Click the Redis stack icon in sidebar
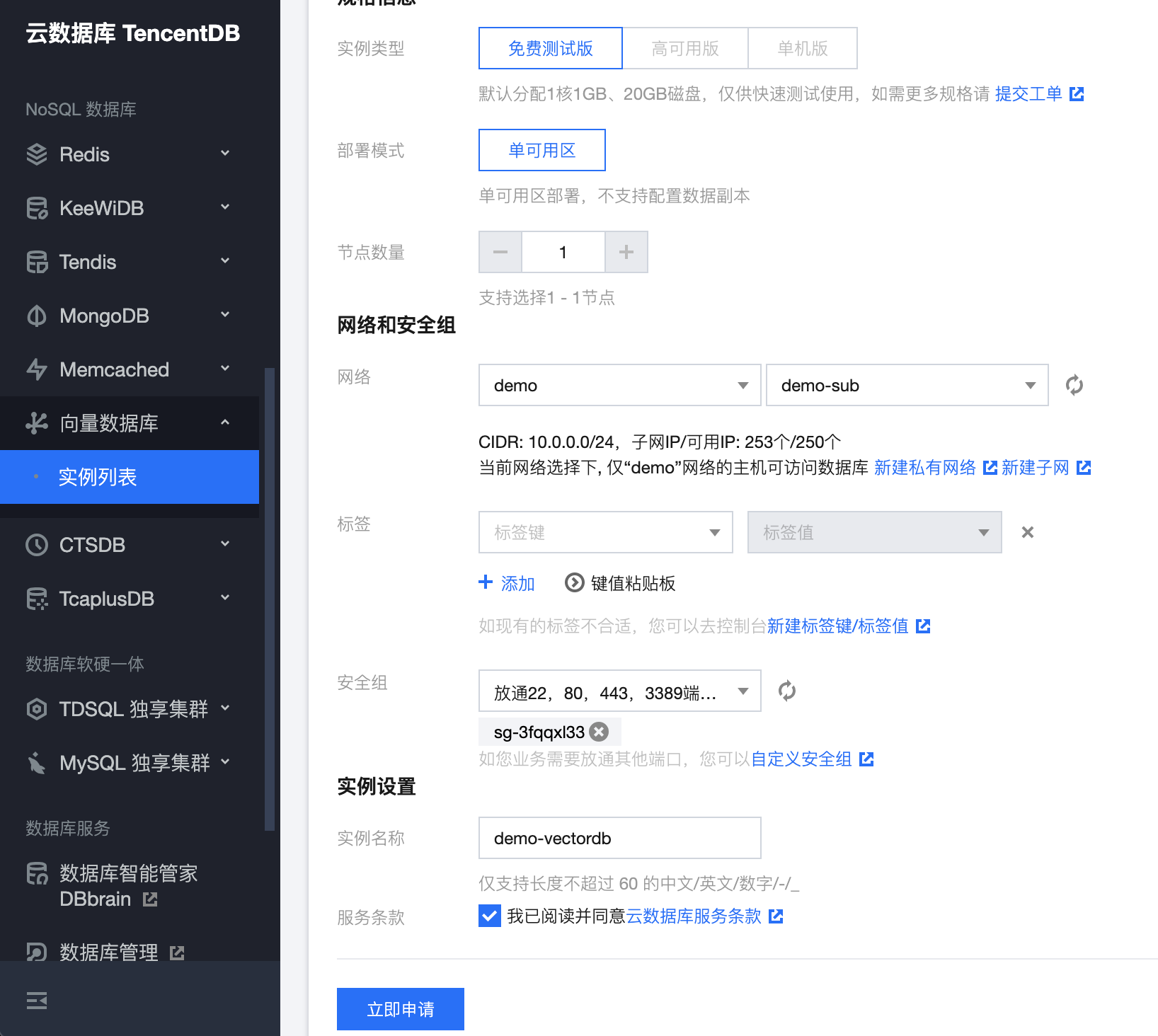1158x1036 pixels. point(37,154)
